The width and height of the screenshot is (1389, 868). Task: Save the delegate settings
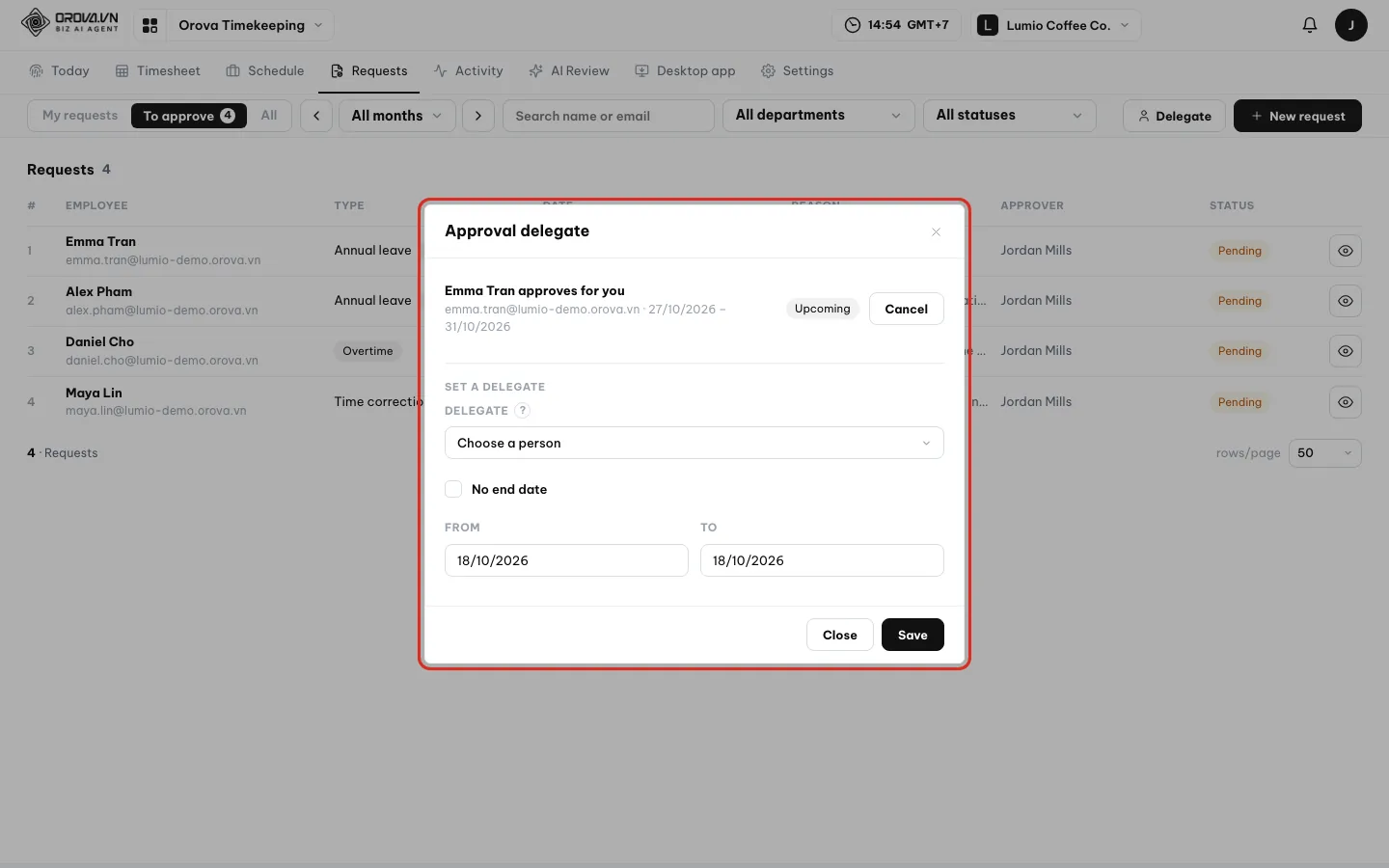[x=912, y=635]
